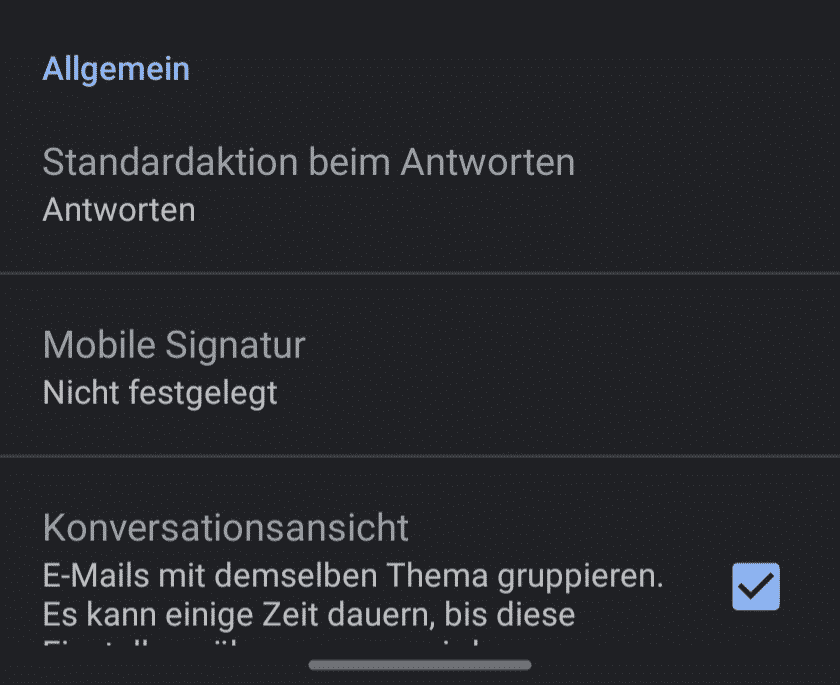Viewport: 840px width, 685px height.
Task: Open Standardaktion beim Antworten setting
Action: tap(308, 162)
